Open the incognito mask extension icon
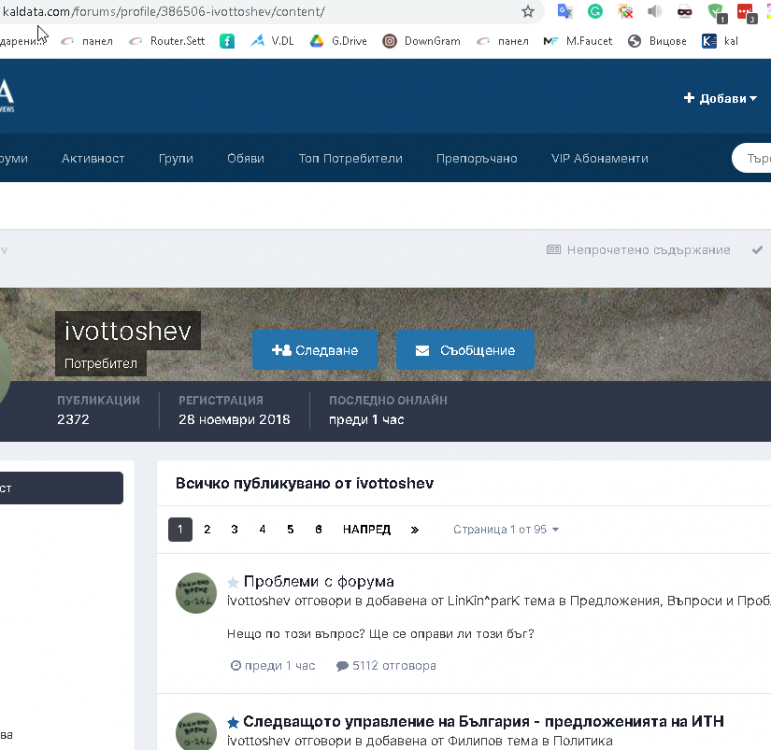 tap(684, 11)
